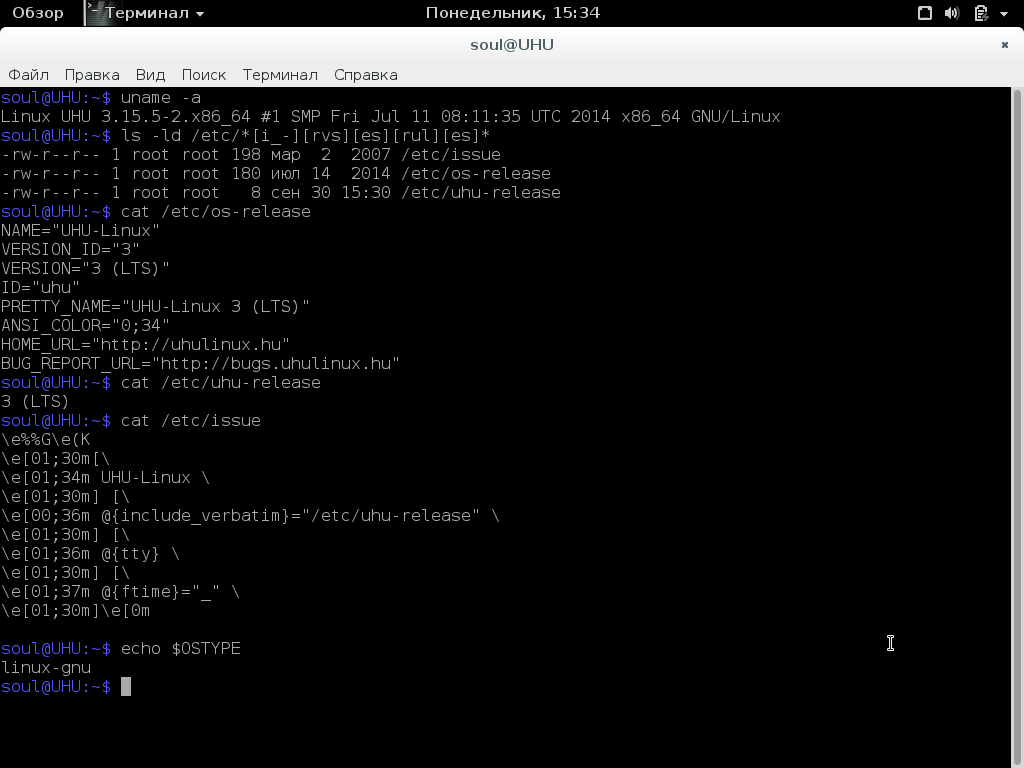Click the 'linux-gnu' output line
The width and height of the screenshot is (1024, 768).
pos(45,667)
